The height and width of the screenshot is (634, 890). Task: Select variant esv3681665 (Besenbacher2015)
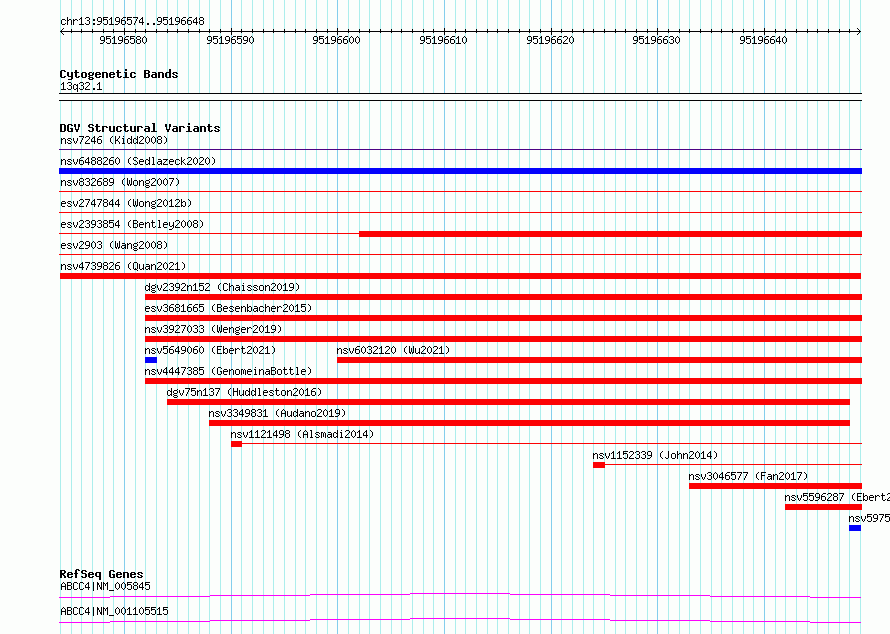click(228, 308)
